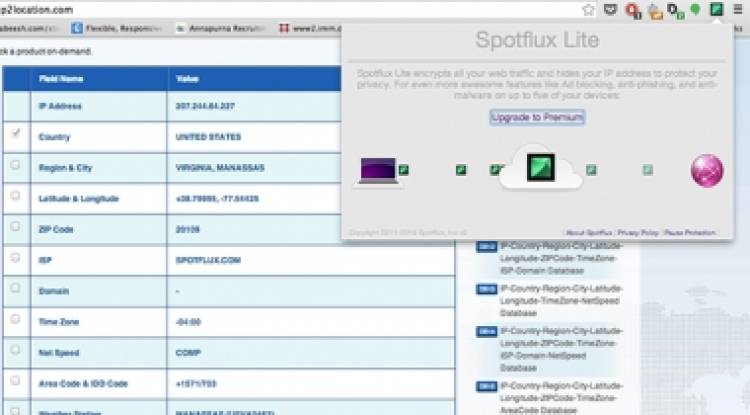Screen dimensions: 750x415
Task: Open the Annapurna Recruitment bookmark
Action: [x=221, y=29]
